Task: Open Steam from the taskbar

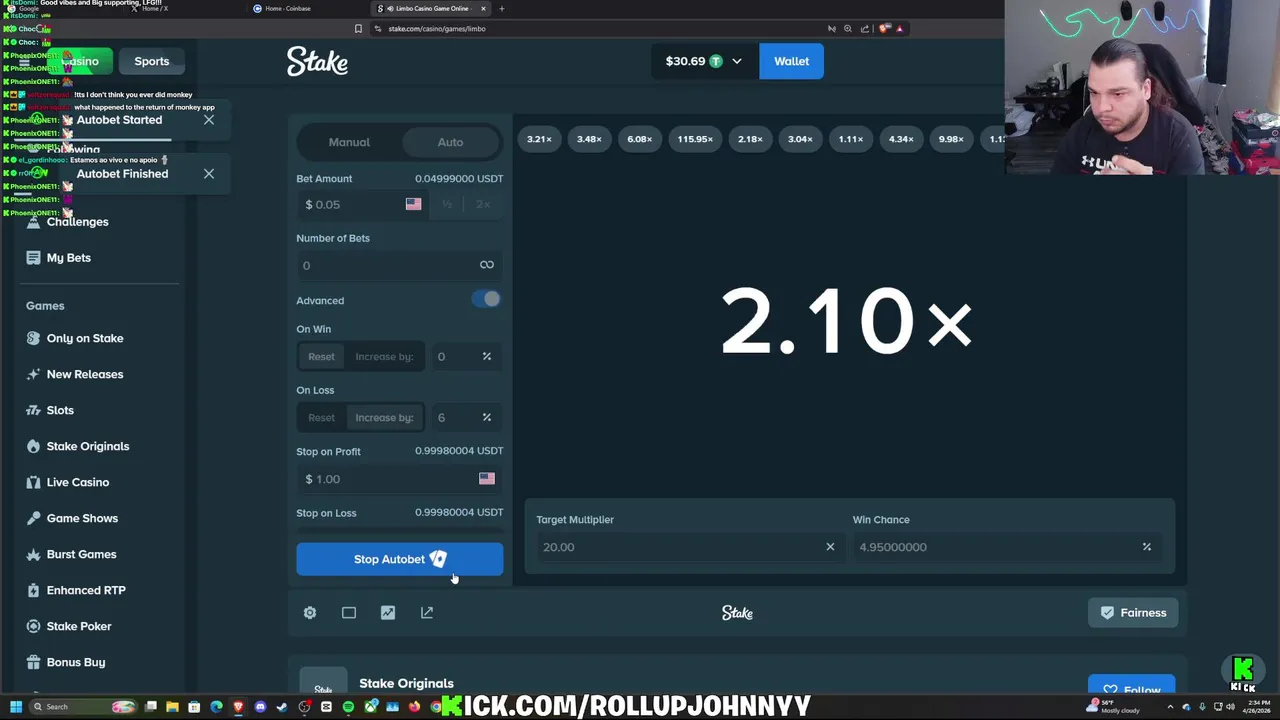Action: pos(282,707)
